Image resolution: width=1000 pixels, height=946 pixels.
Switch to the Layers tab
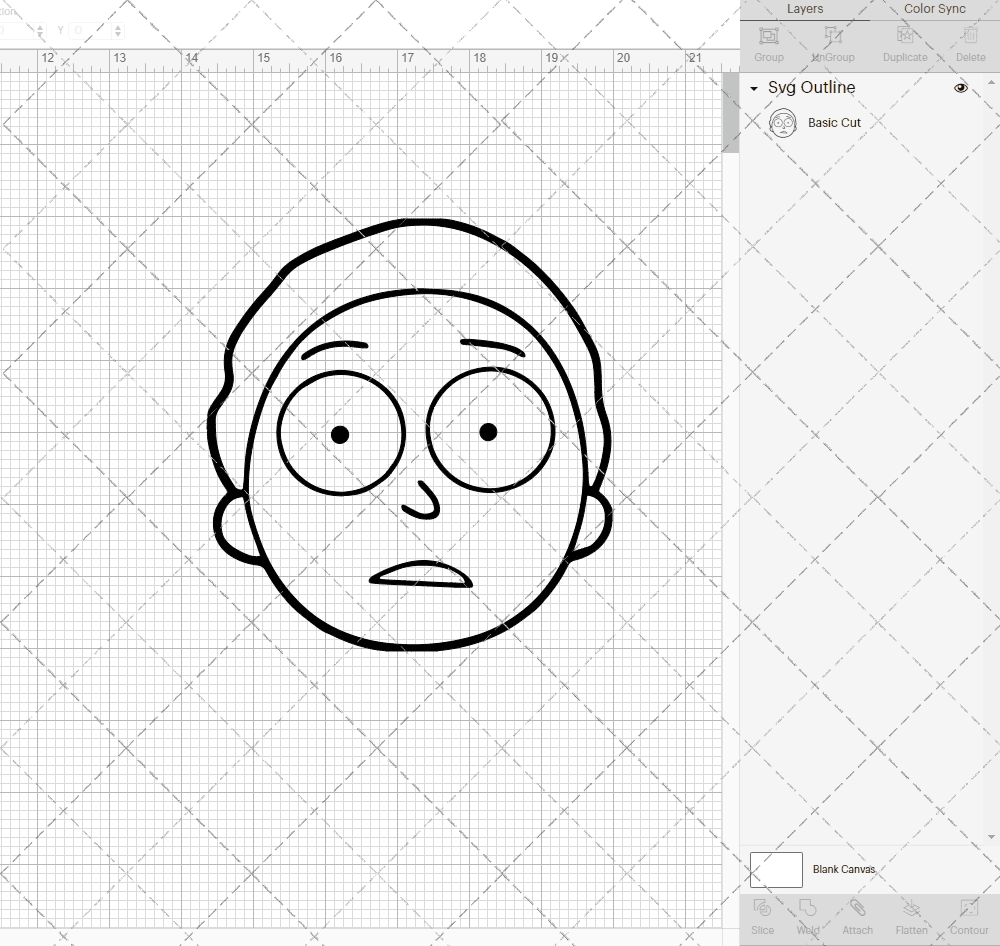coord(804,9)
